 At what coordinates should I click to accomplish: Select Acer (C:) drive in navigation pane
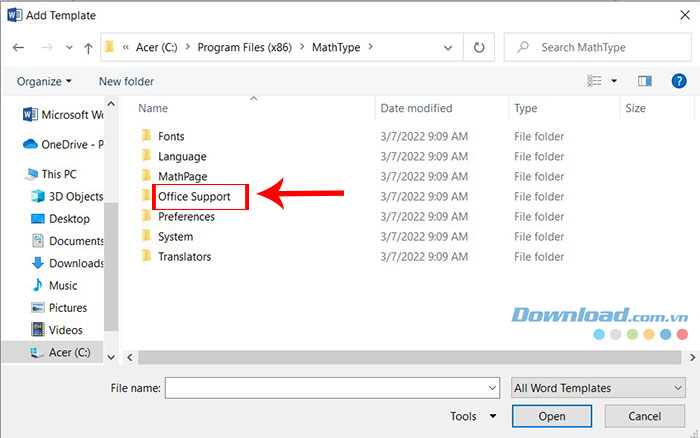point(68,352)
